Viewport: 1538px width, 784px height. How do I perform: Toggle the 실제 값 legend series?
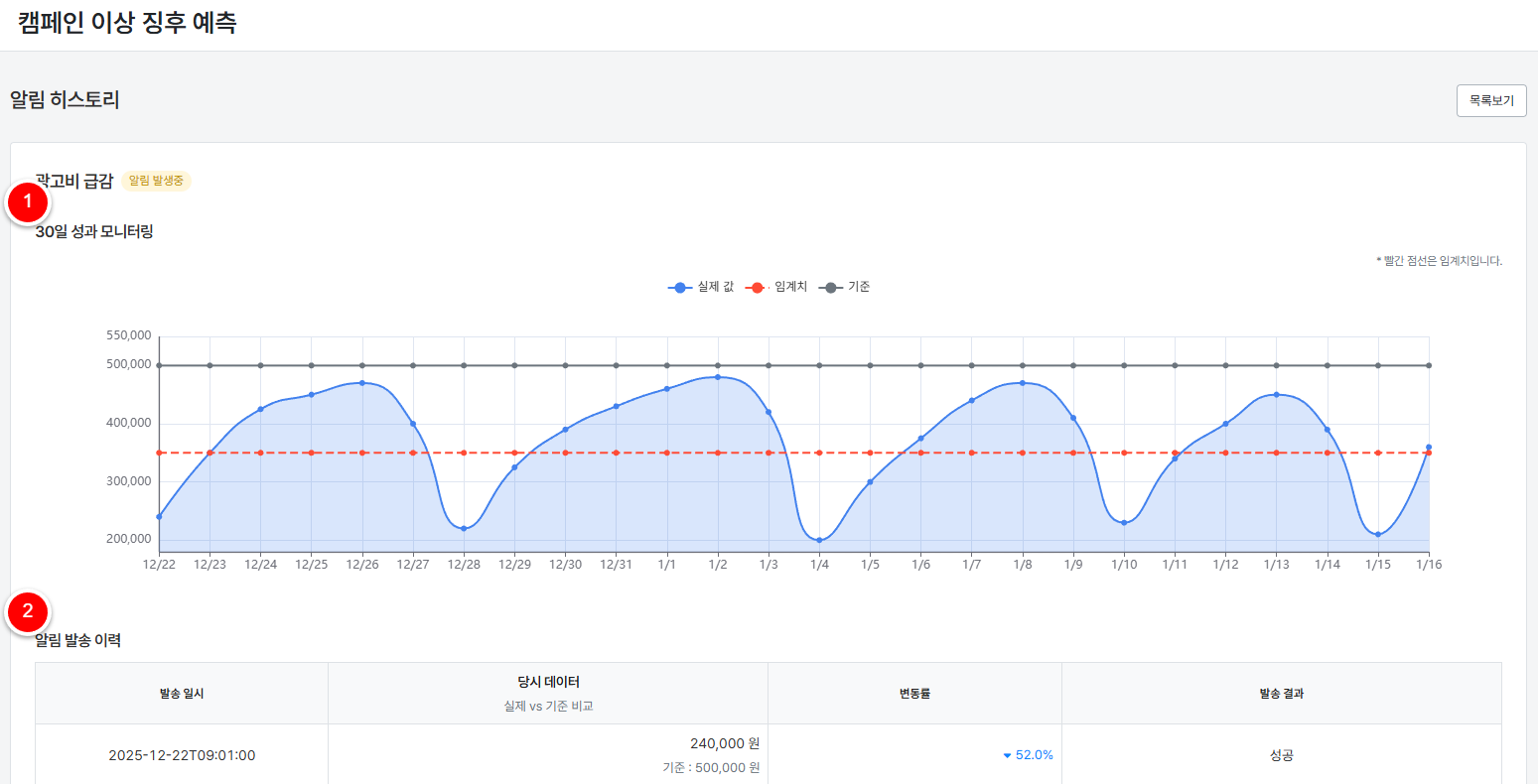(x=701, y=288)
